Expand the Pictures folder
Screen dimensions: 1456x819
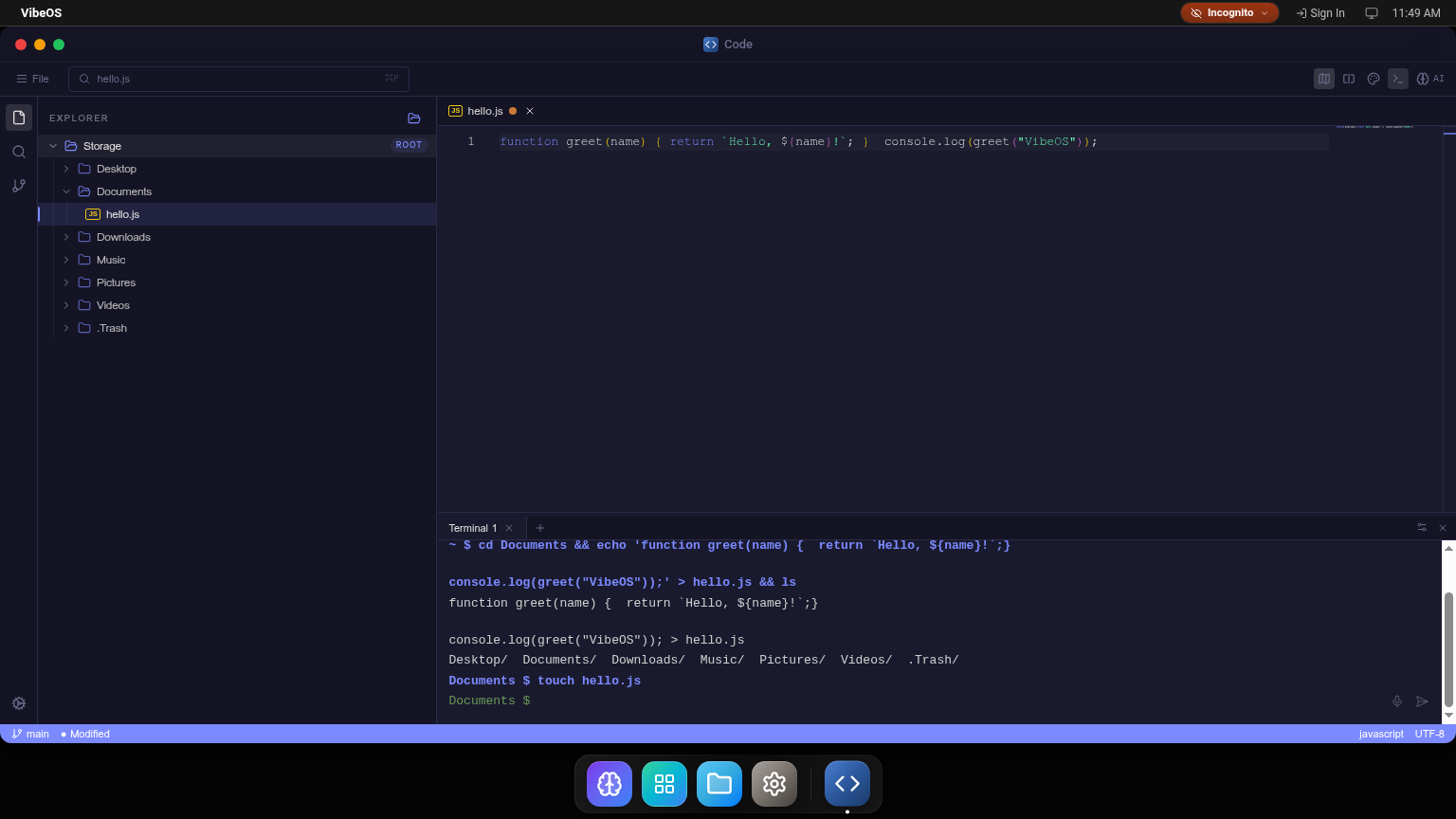tap(66, 282)
